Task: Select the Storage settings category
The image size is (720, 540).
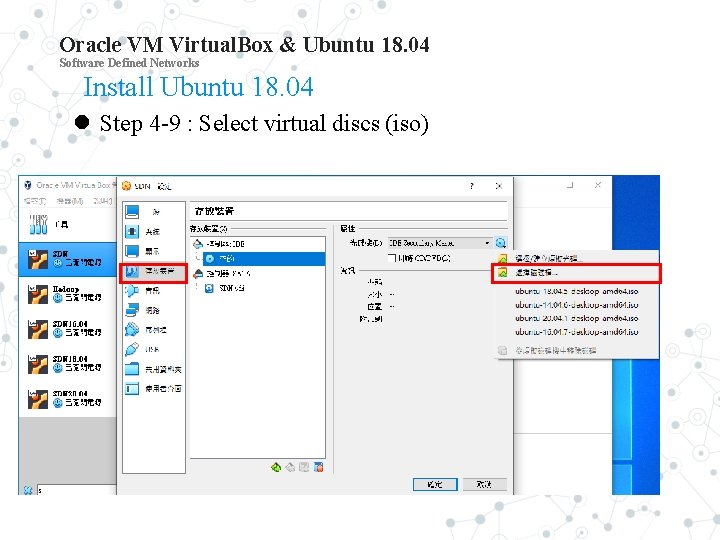Action: (153, 272)
